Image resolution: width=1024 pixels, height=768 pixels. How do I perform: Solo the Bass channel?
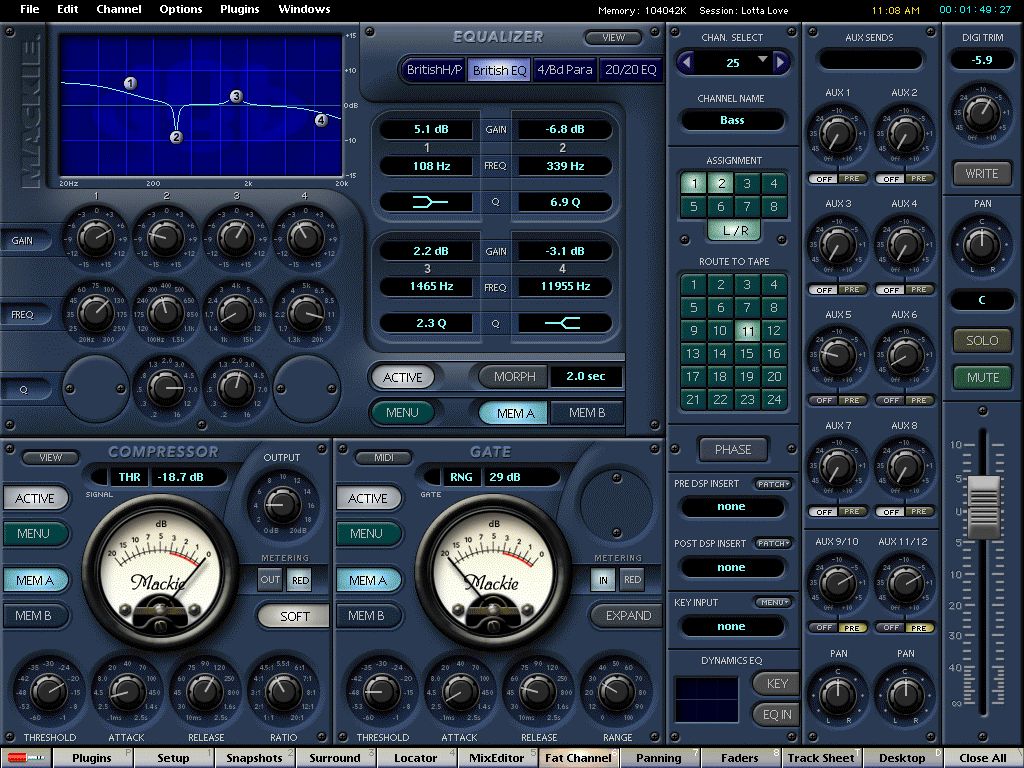click(x=982, y=340)
